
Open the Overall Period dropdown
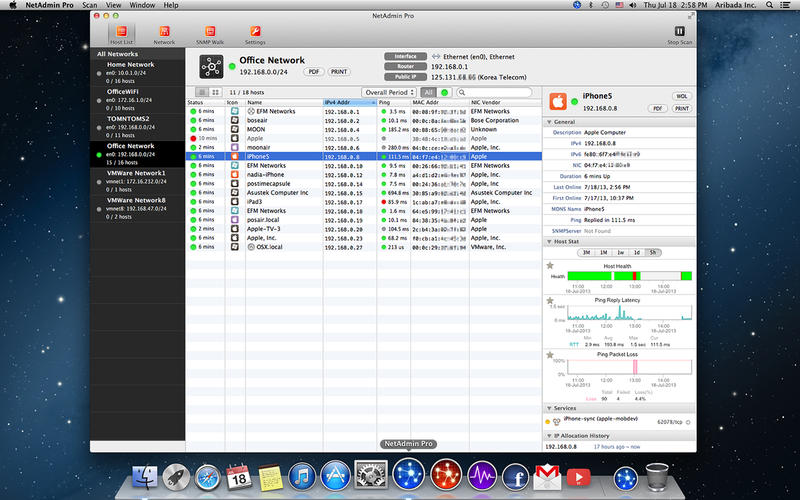point(389,92)
